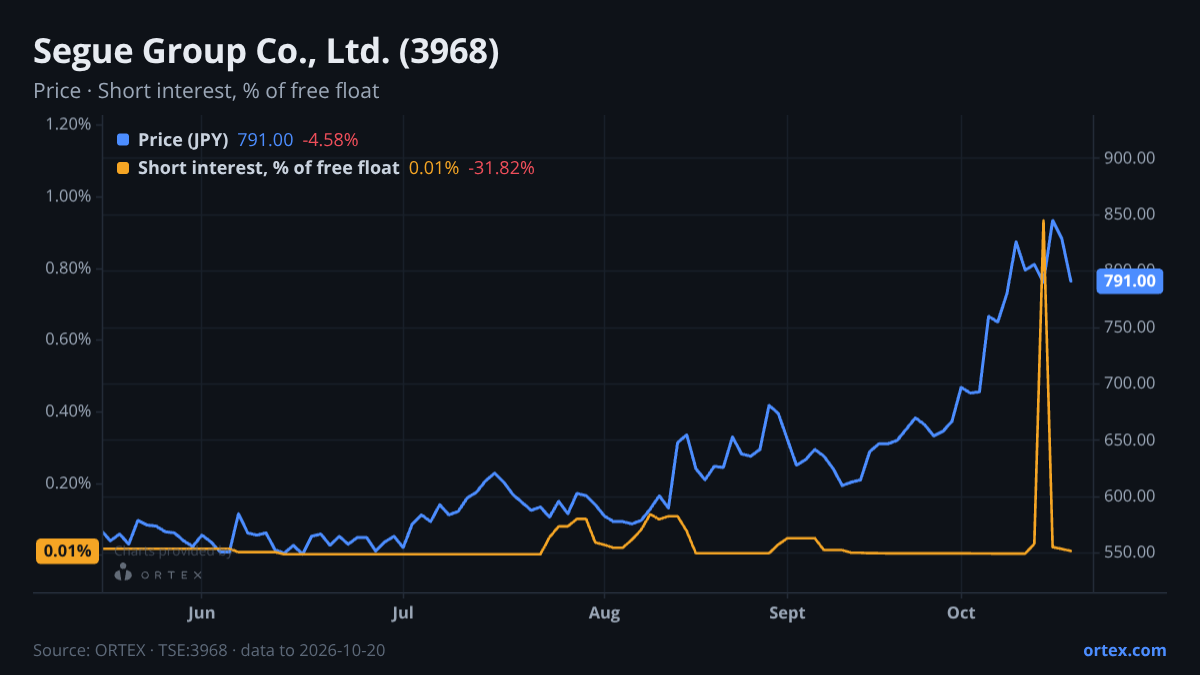Click the -31.82% short interest change value
The height and width of the screenshot is (675, 1200).
[501, 168]
